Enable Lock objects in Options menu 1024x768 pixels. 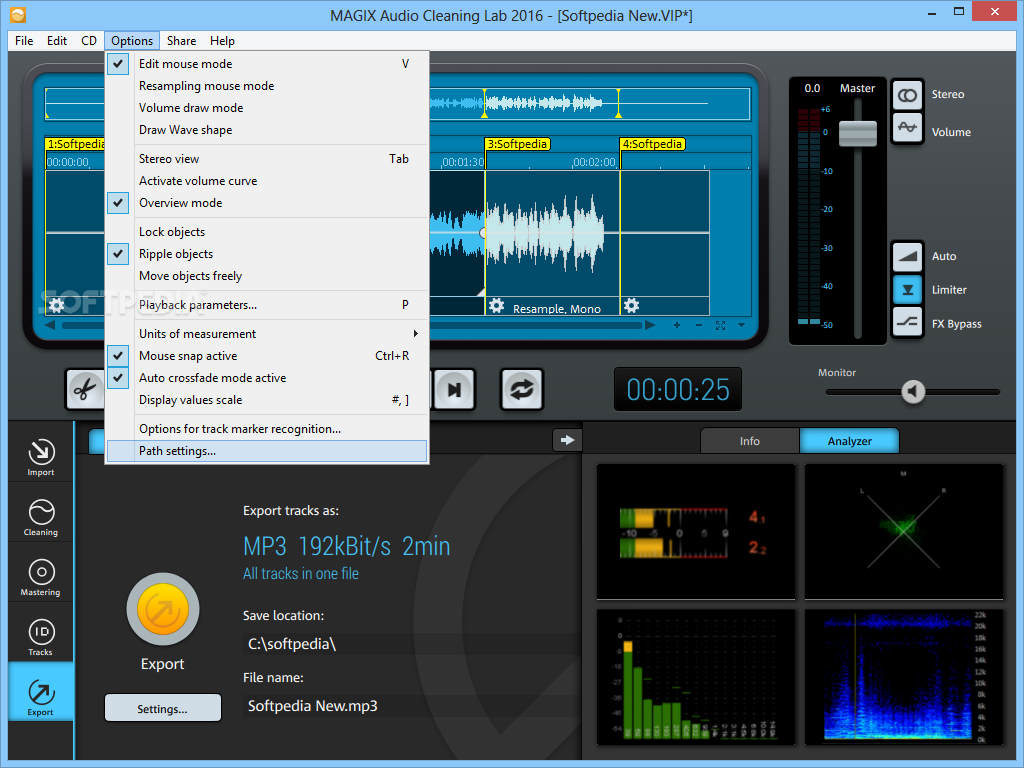pyautogui.click(x=267, y=232)
